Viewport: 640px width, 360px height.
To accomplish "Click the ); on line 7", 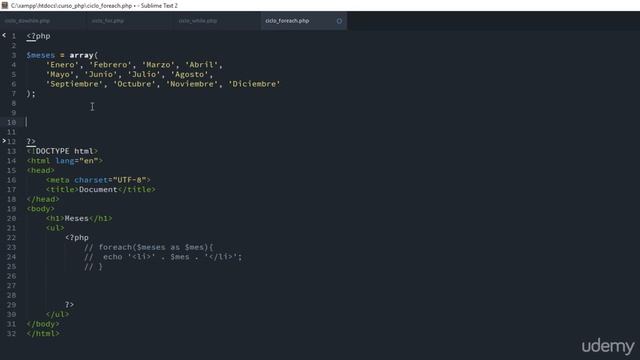I will [x=31, y=93].
